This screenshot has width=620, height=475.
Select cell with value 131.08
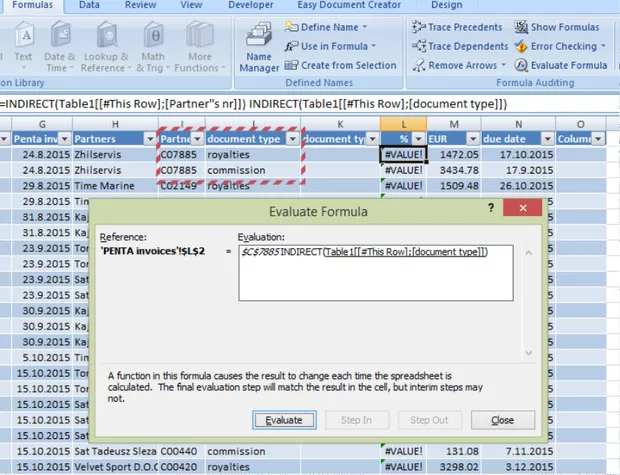[x=454, y=451]
